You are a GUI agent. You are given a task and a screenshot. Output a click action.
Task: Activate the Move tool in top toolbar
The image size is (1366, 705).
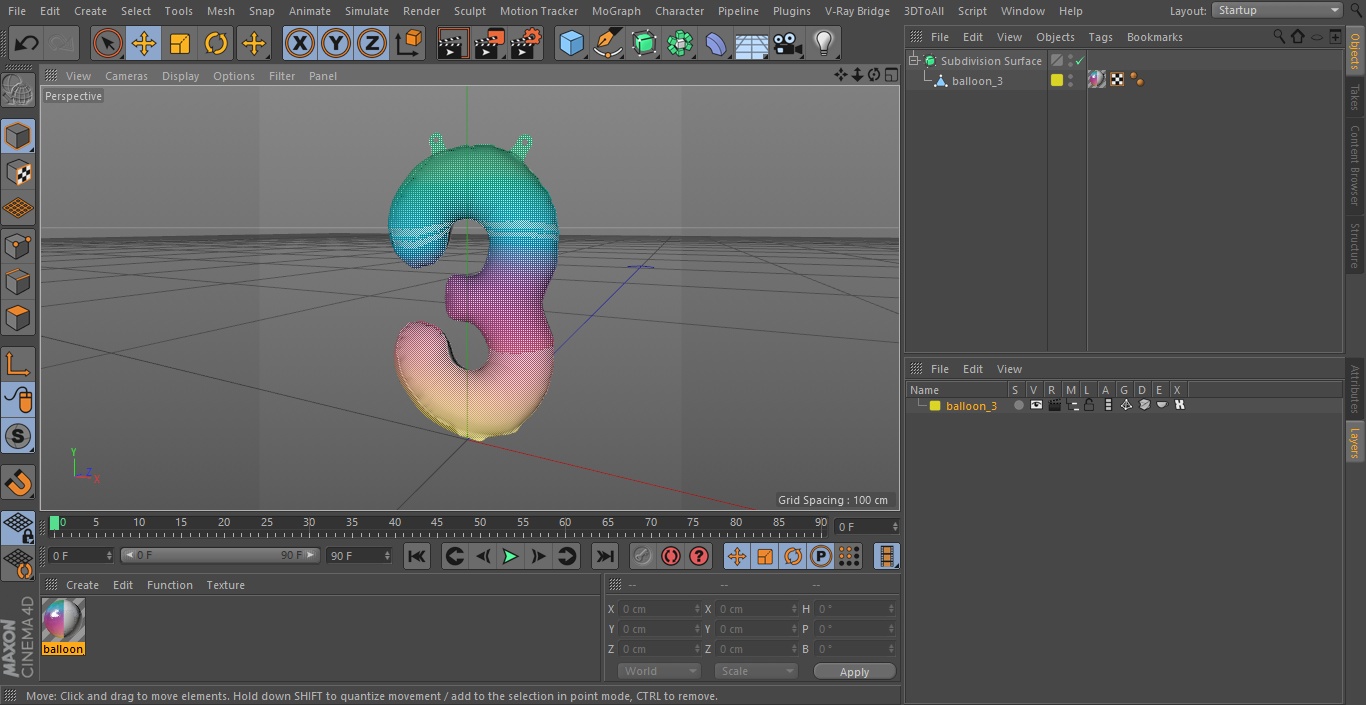(144, 43)
